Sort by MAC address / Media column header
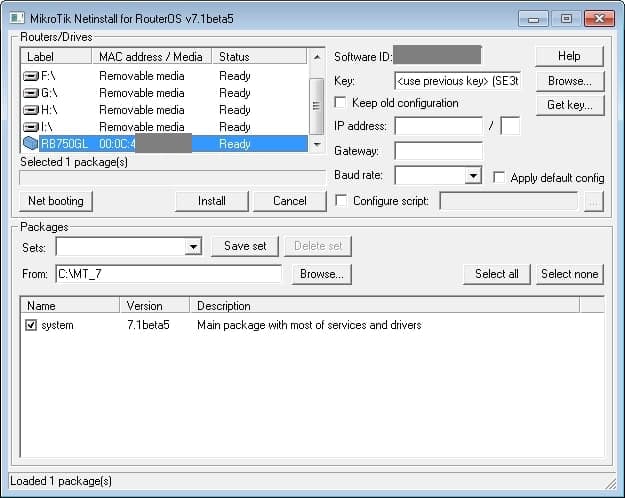 pyautogui.click(x=151, y=57)
